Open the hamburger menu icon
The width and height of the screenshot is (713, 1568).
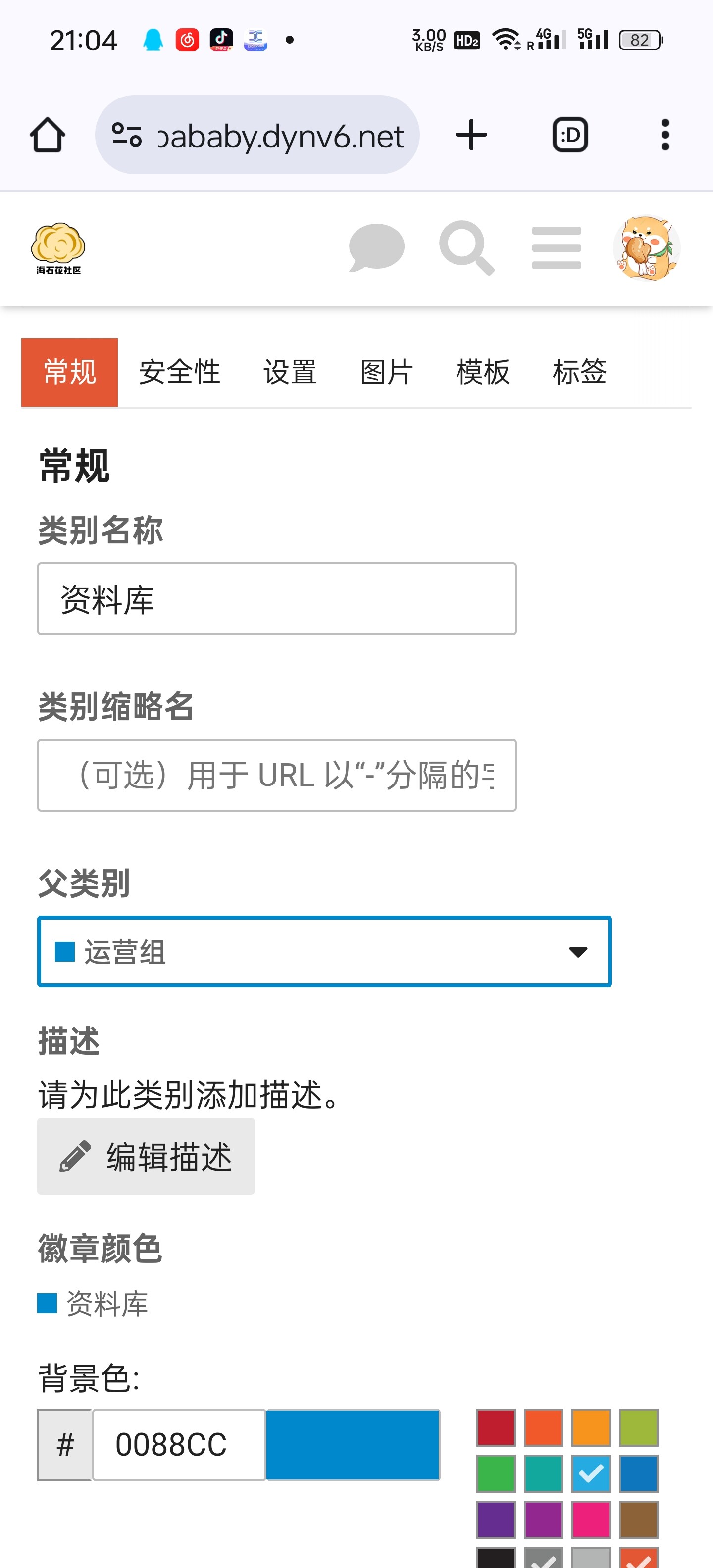[556, 248]
